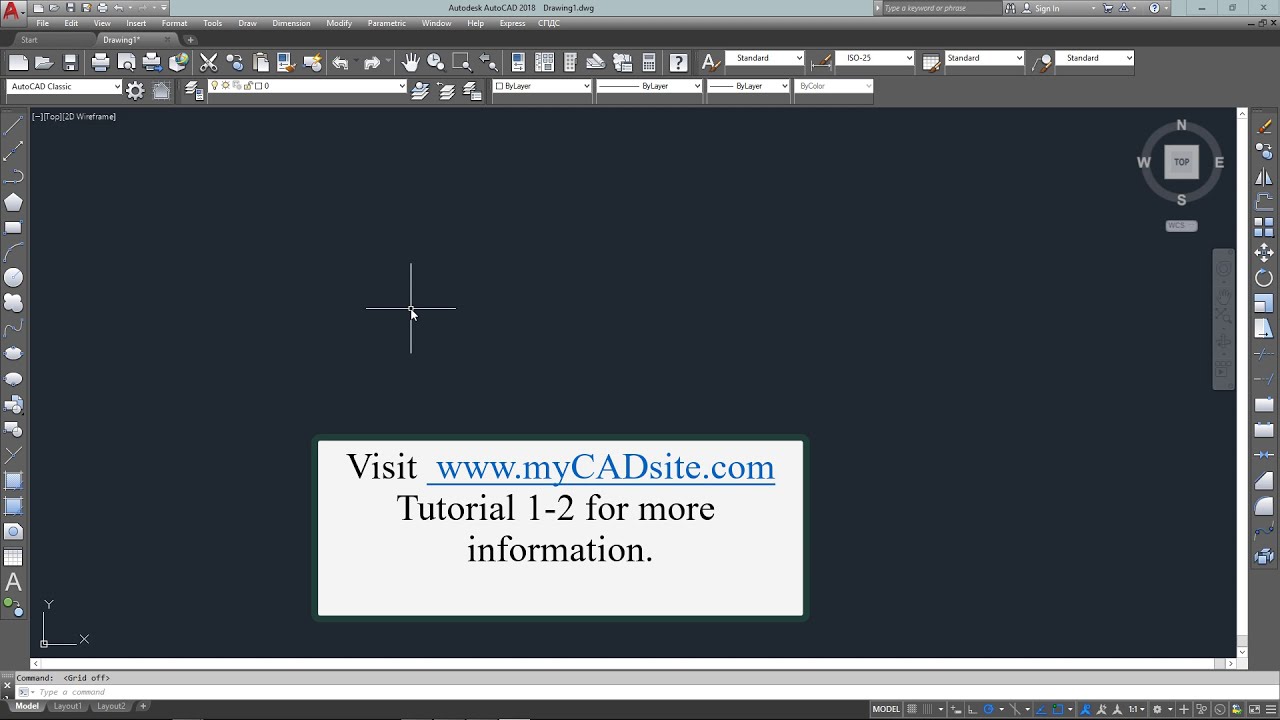Open Layer Properties Manager icon
The height and width of the screenshot is (720, 1280).
[193, 91]
